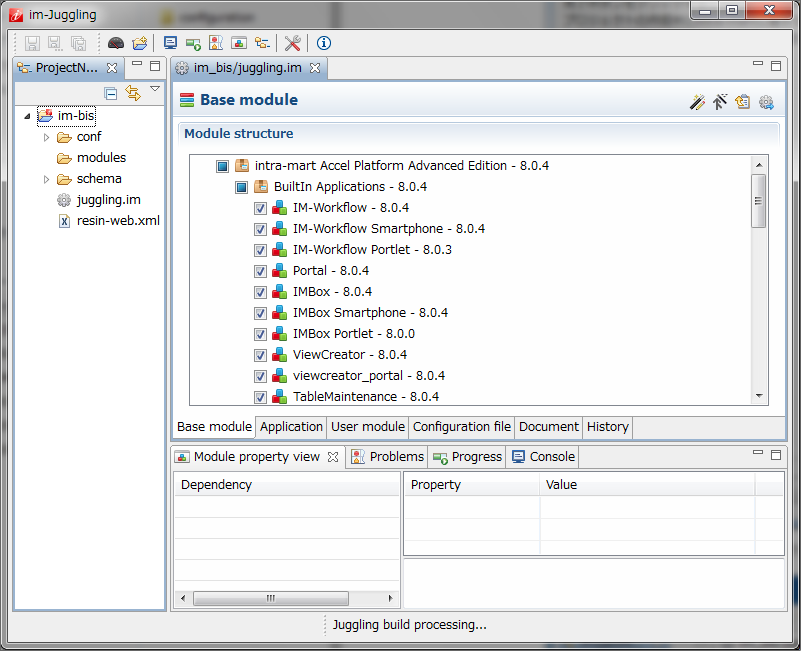Switch to the Problems view tab

pos(388,457)
